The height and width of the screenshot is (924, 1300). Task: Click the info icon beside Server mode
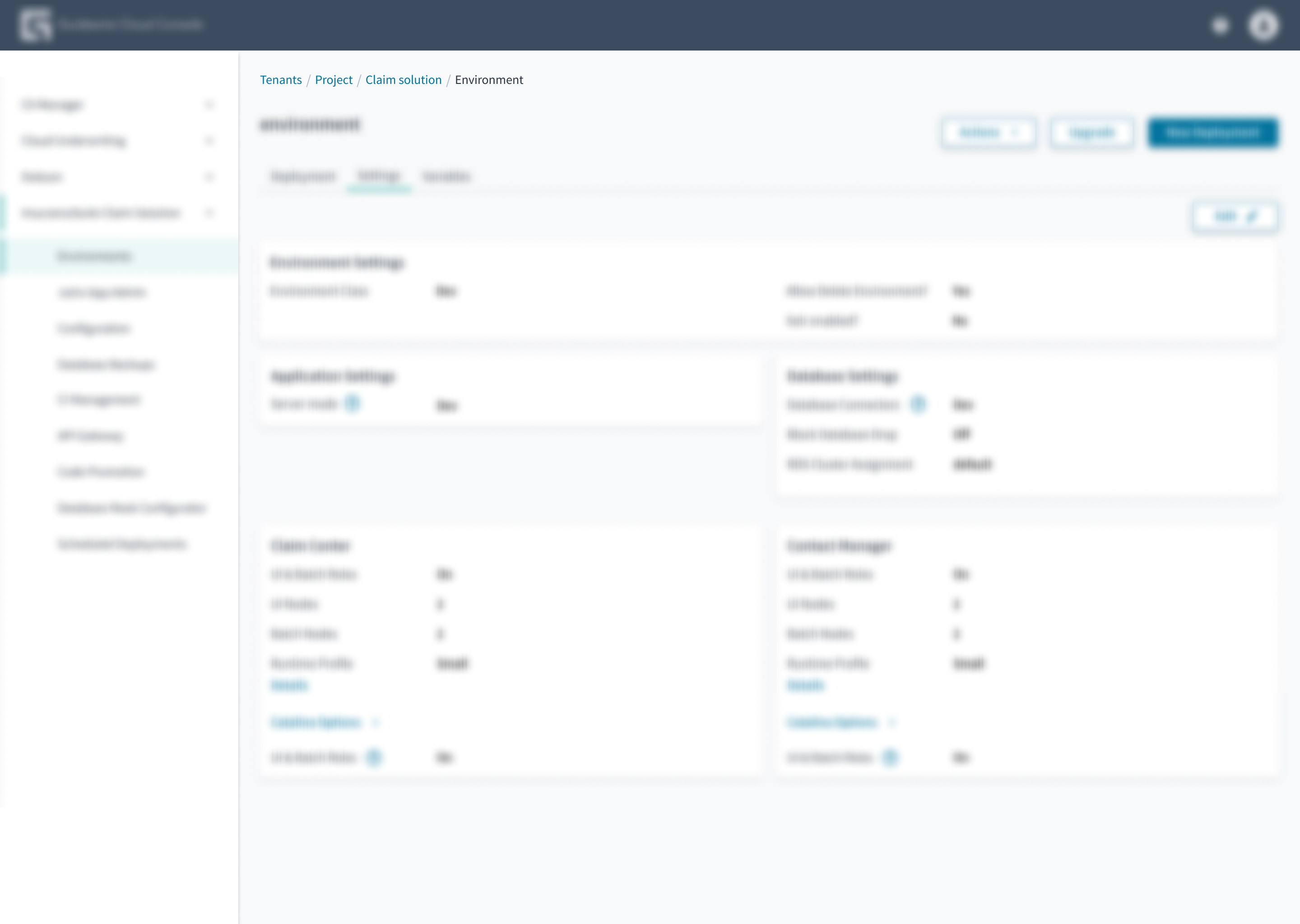pyautogui.click(x=353, y=403)
